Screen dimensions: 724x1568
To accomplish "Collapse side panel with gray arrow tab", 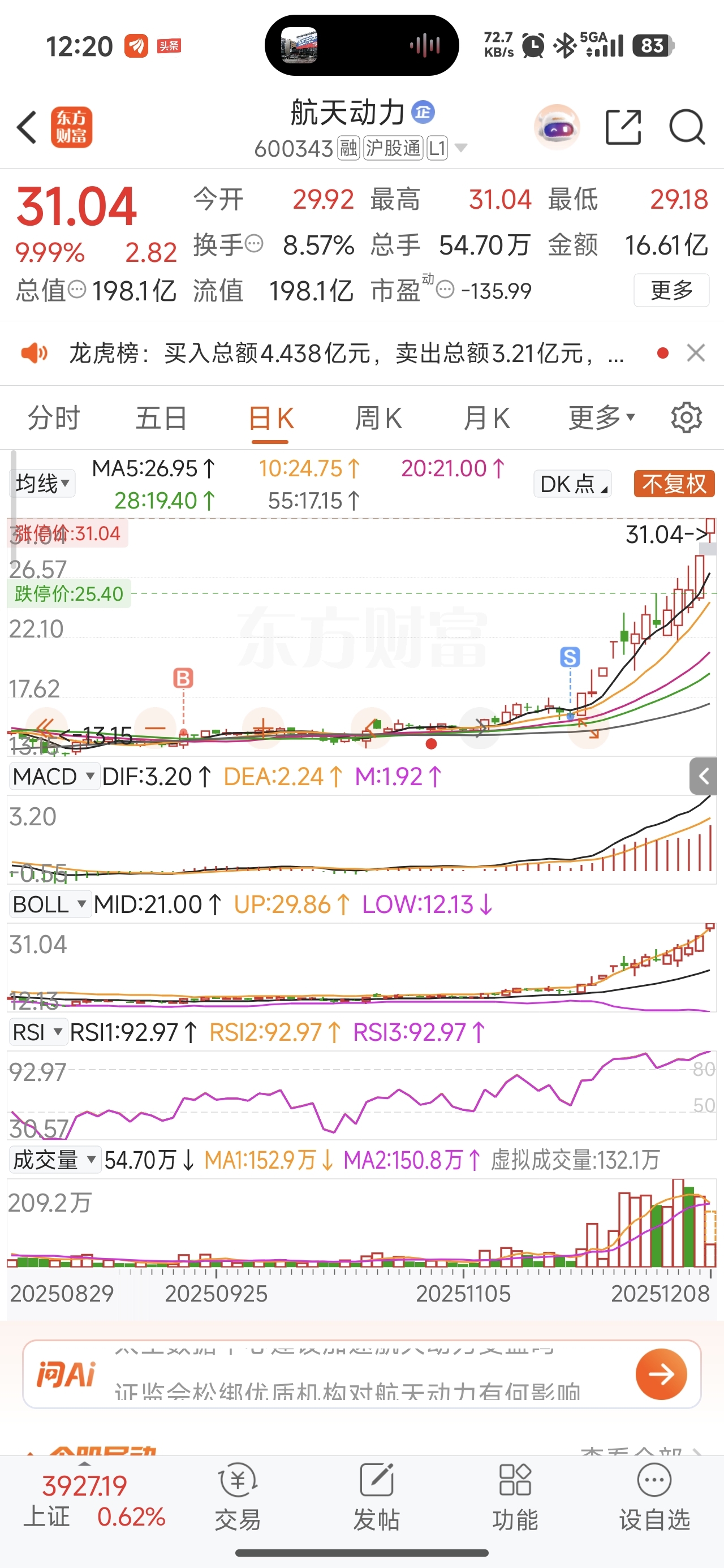I will pos(703,776).
